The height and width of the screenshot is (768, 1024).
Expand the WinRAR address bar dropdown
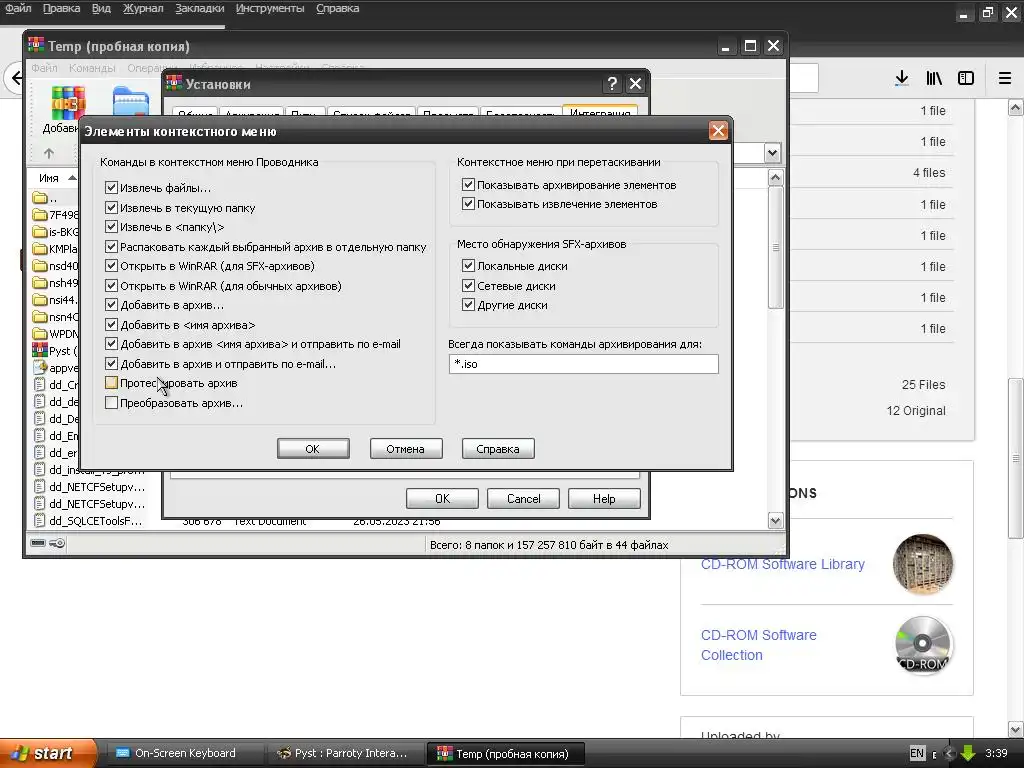click(x=773, y=153)
